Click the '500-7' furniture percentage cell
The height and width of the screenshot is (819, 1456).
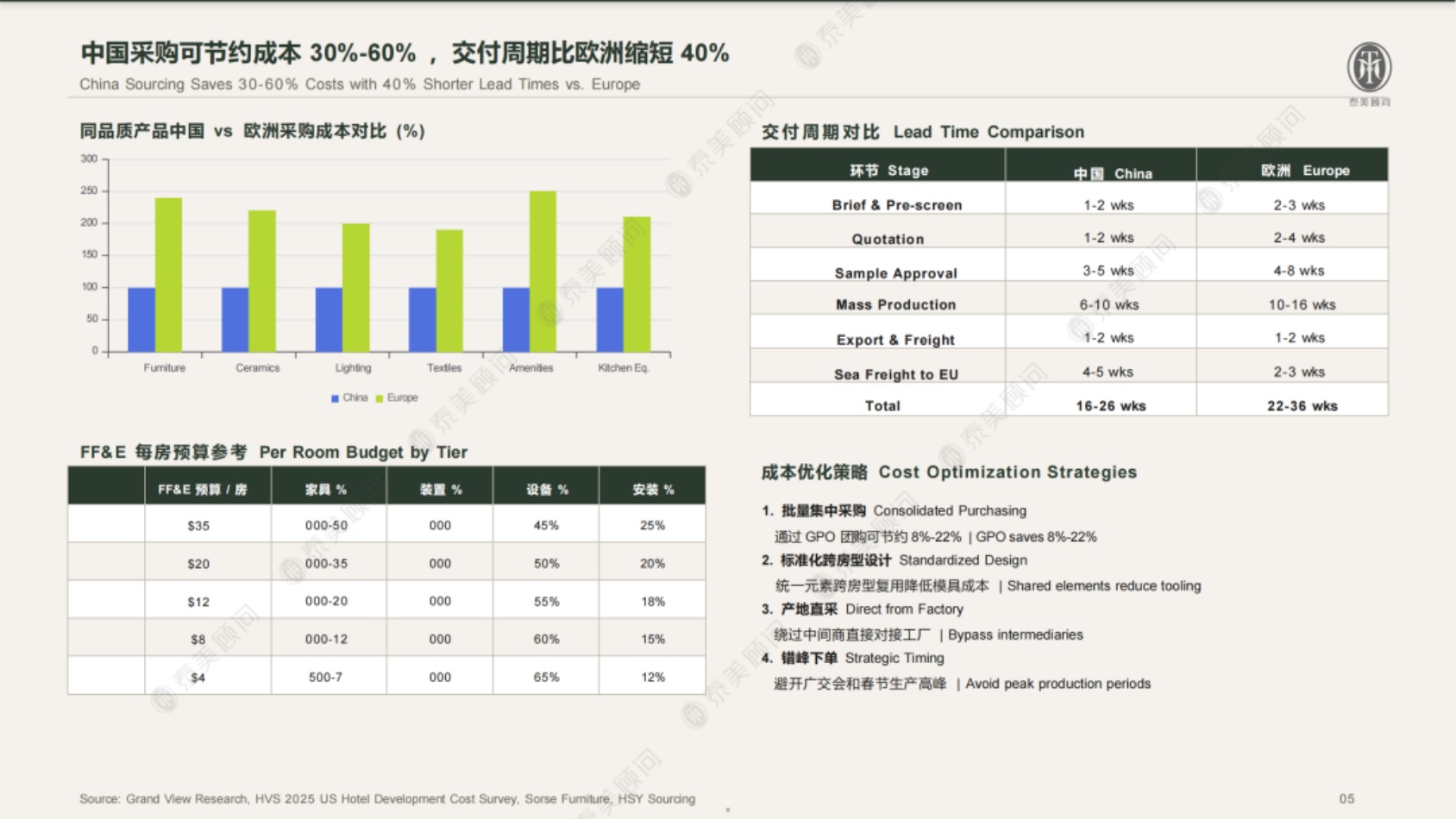coord(326,678)
